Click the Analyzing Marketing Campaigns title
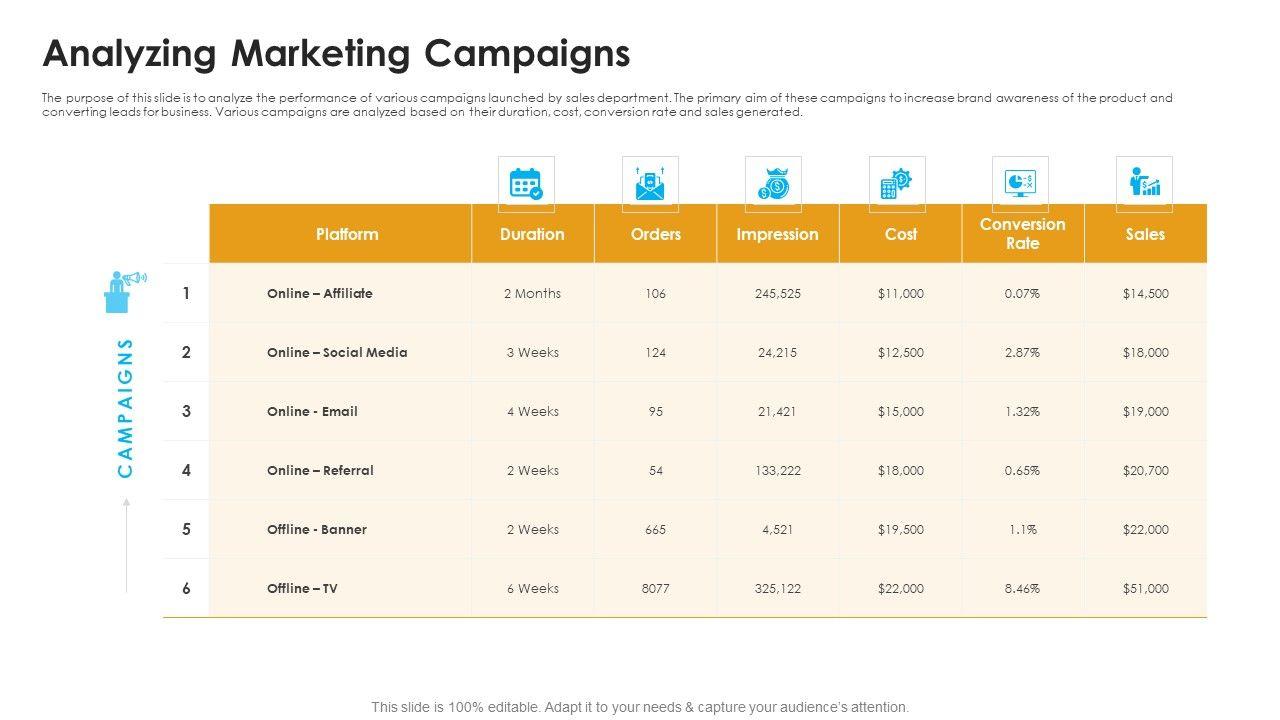This screenshot has width=1280, height=720. pyautogui.click(x=336, y=53)
